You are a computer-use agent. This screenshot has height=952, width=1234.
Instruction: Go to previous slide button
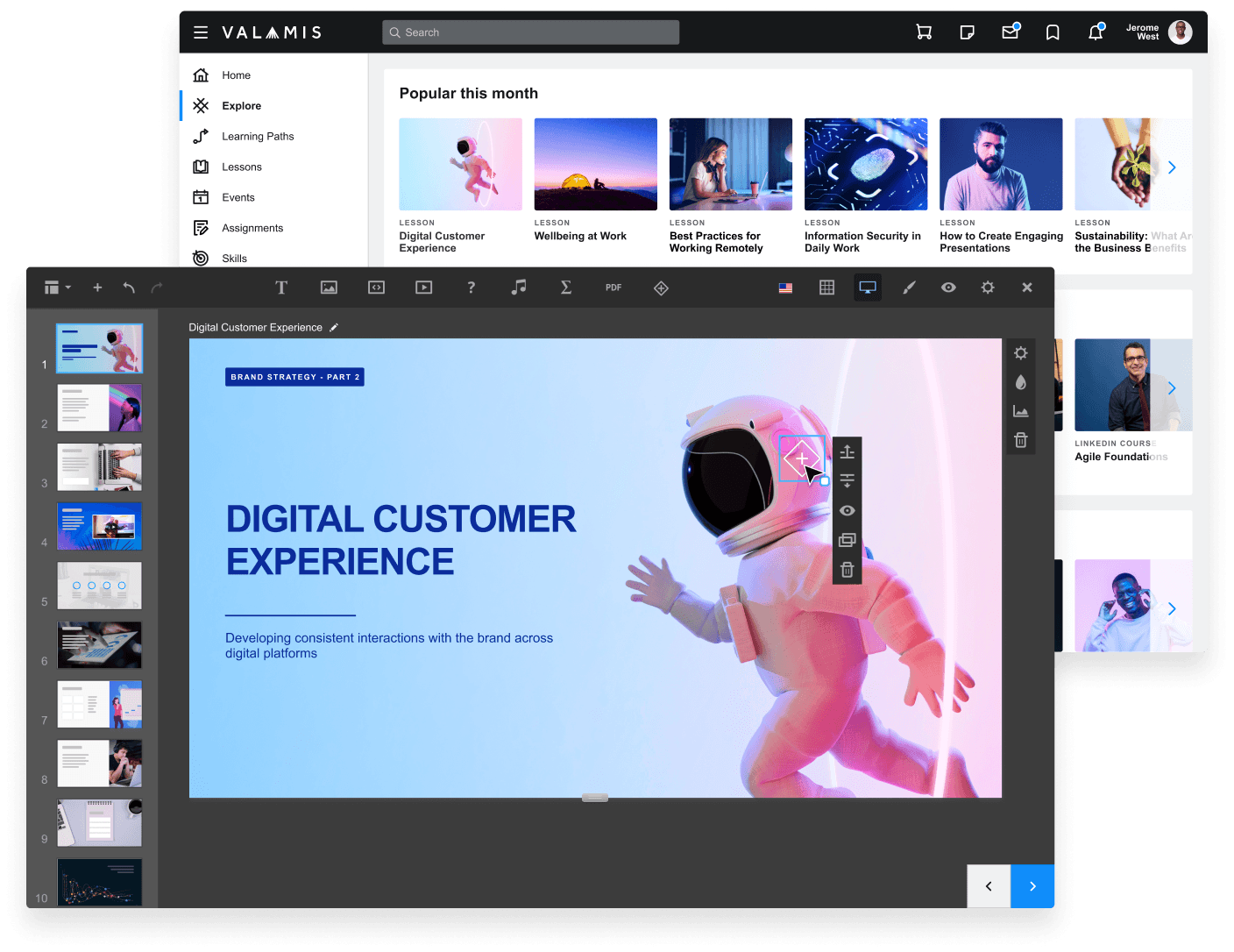[x=989, y=886]
